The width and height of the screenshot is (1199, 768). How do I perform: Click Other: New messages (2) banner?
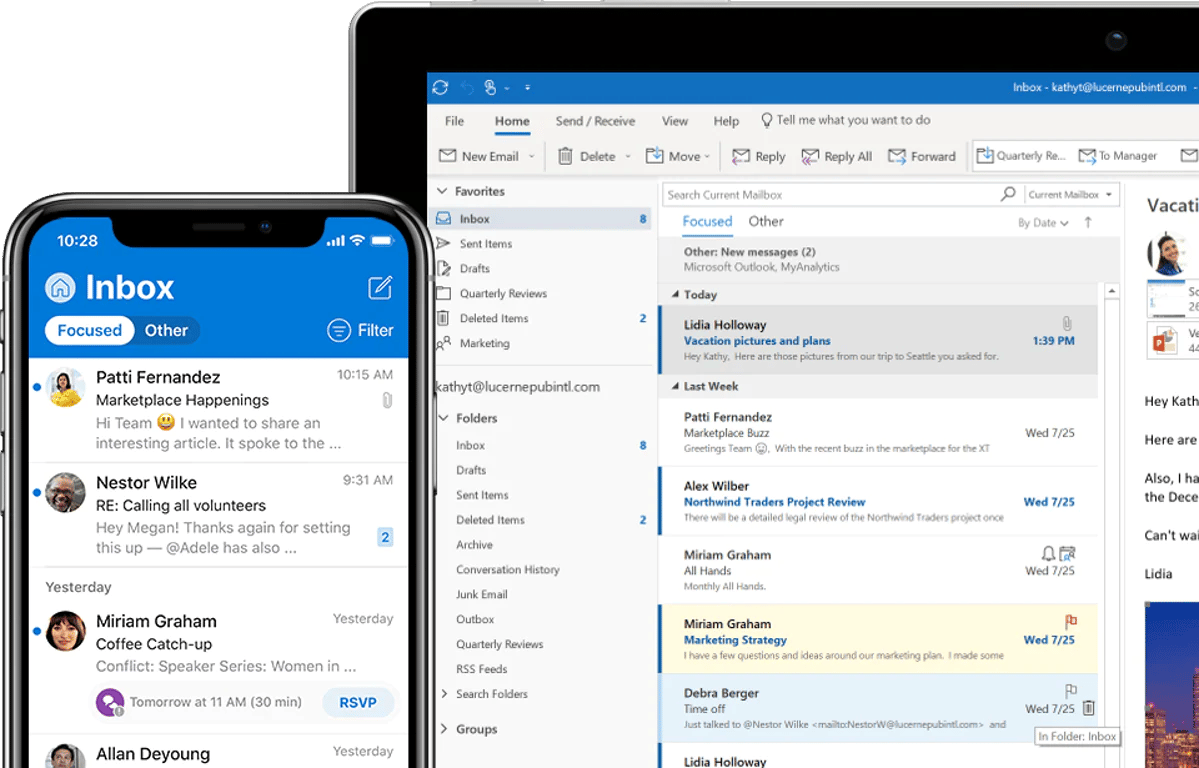[x=889, y=259]
